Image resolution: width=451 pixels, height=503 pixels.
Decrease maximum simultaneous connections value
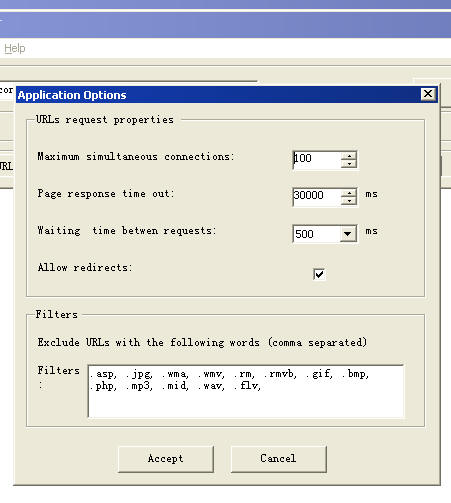tap(349, 164)
